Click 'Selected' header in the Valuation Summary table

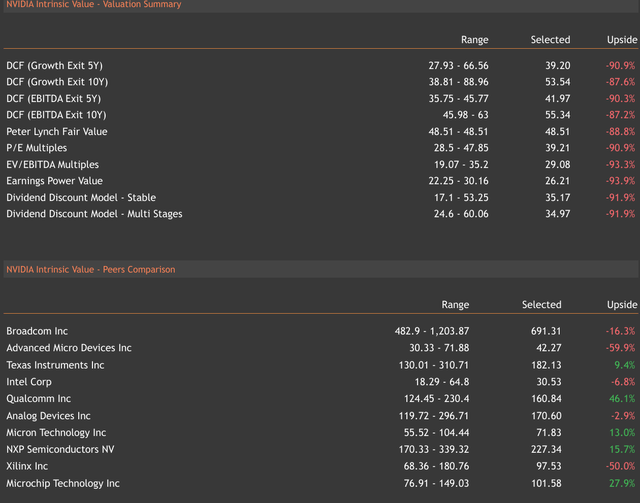550,40
